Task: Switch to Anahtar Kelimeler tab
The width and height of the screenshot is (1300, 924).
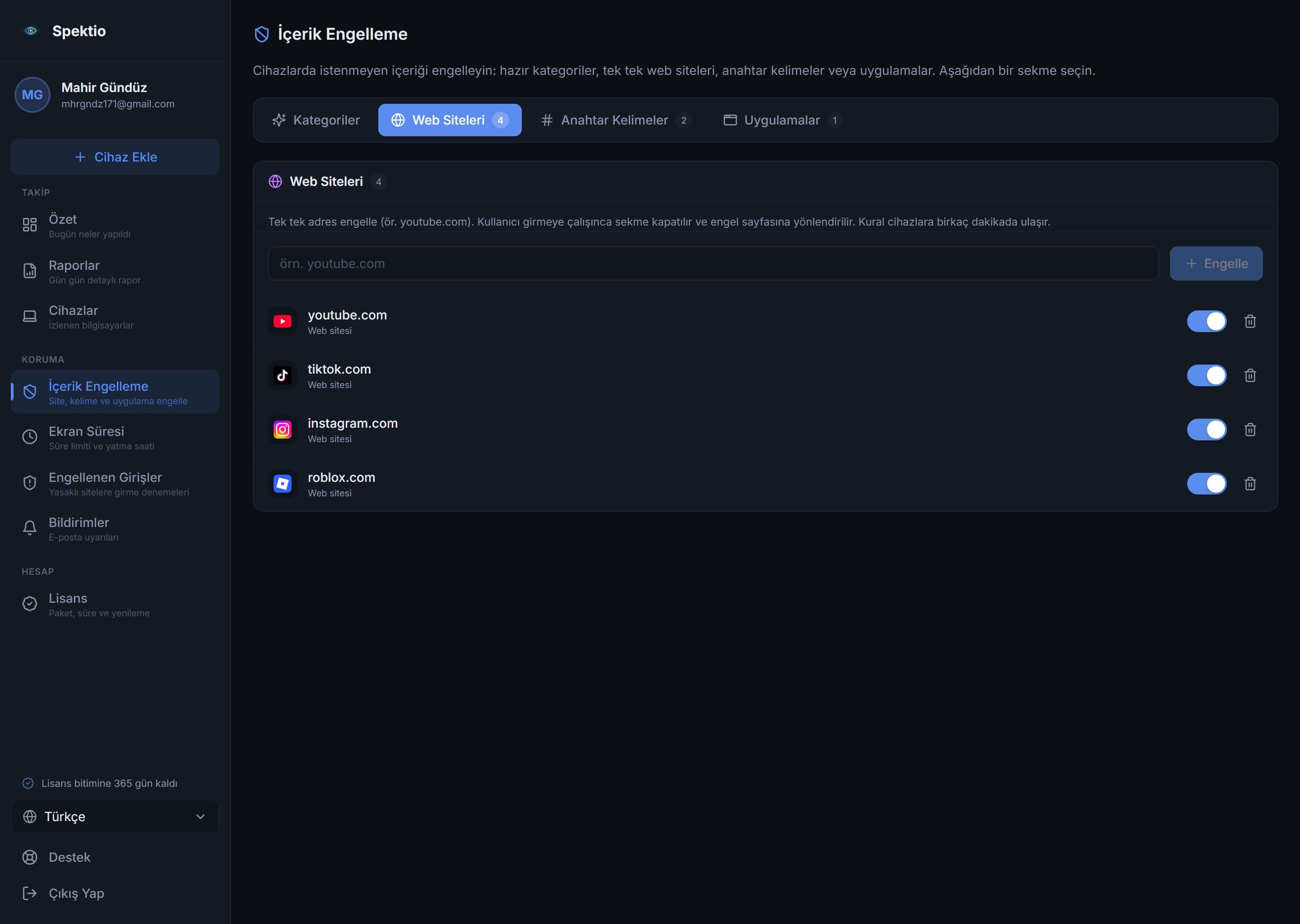Action: click(616, 120)
